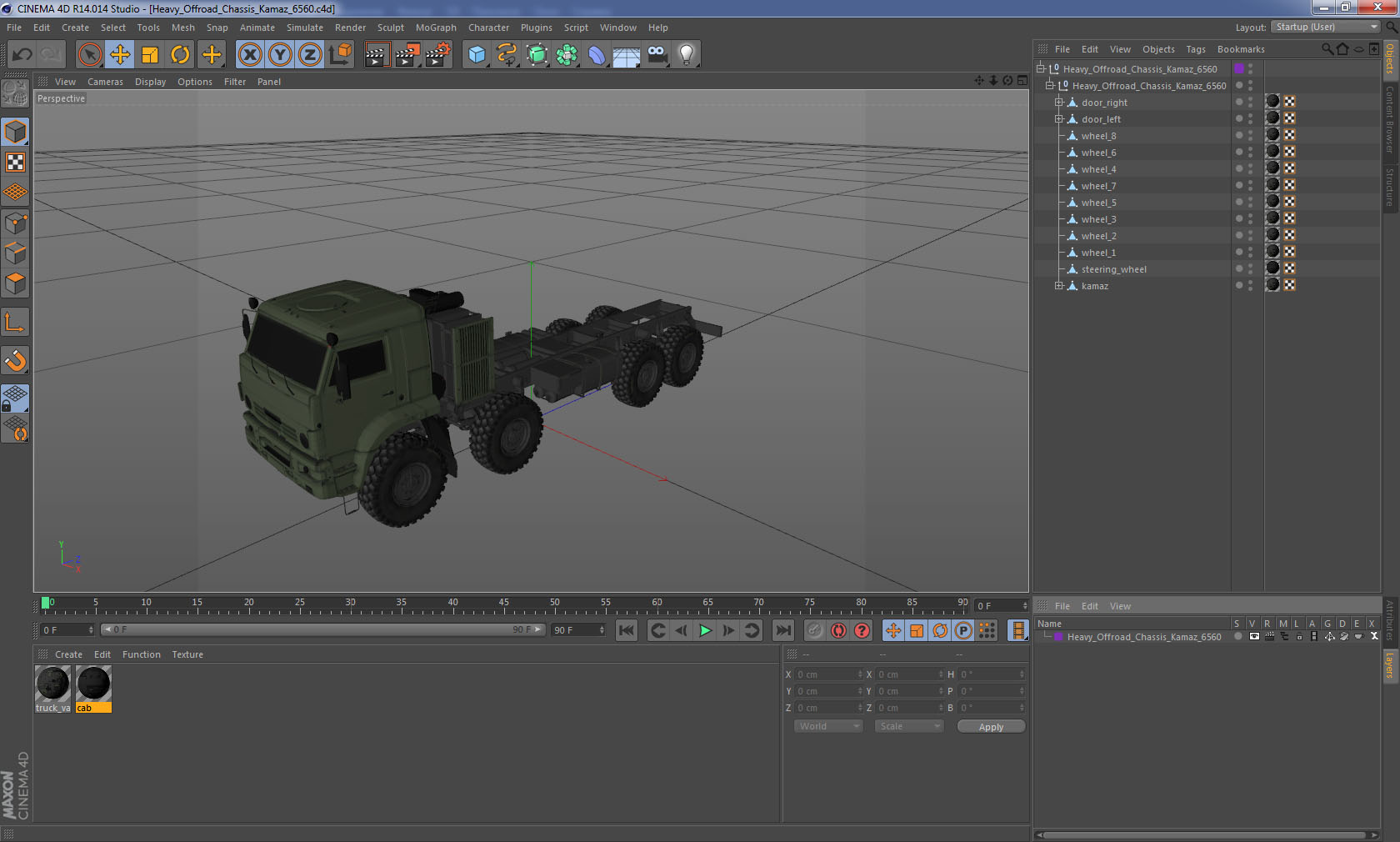Add a Cube primitive object
Viewport: 1400px width, 842px height.
[x=477, y=55]
